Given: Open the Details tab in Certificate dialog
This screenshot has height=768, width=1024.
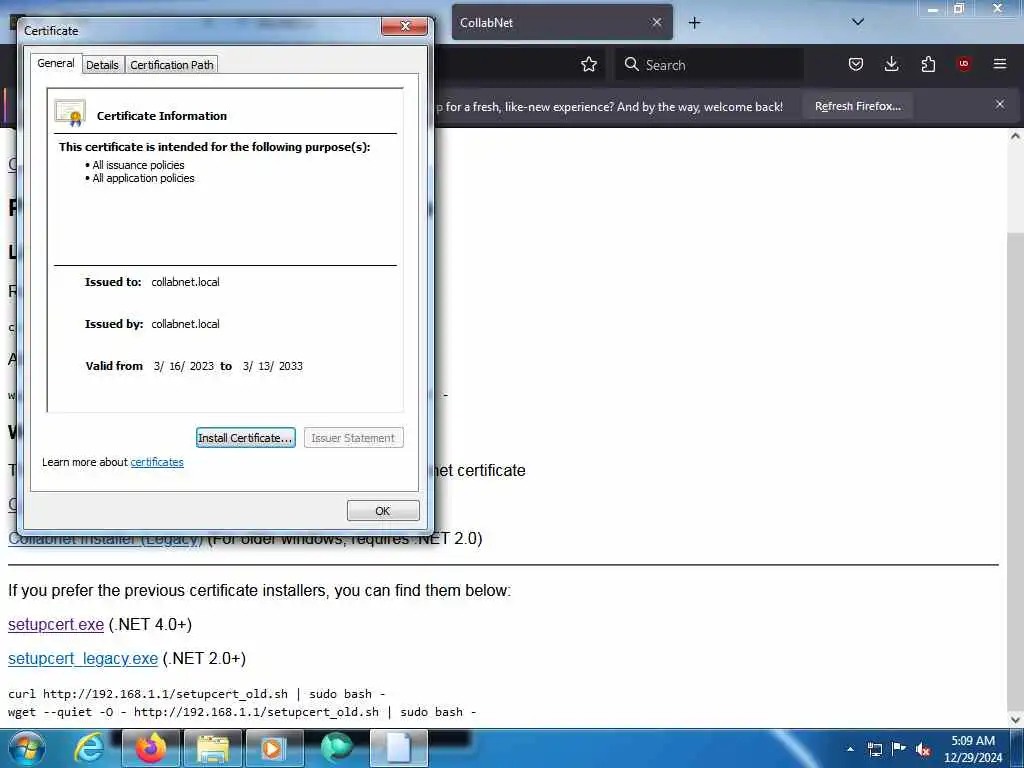Looking at the screenshot, I should click(x=103, y=65).
